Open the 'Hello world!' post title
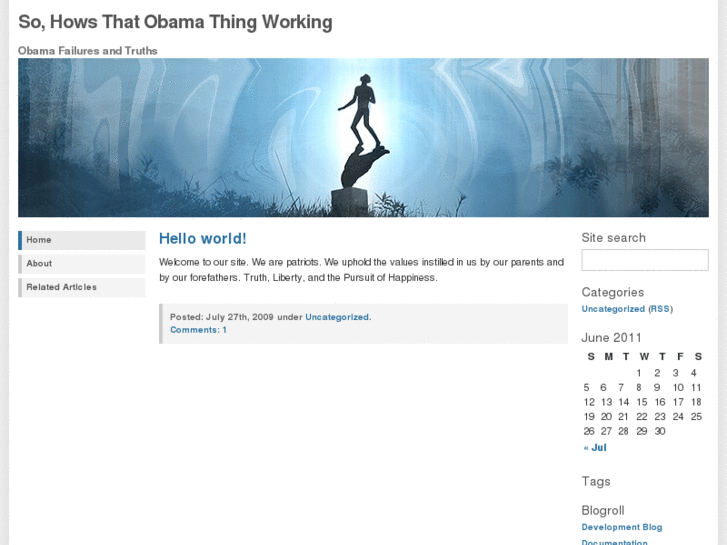Viewport: 727px width, 545px height. 203,238
